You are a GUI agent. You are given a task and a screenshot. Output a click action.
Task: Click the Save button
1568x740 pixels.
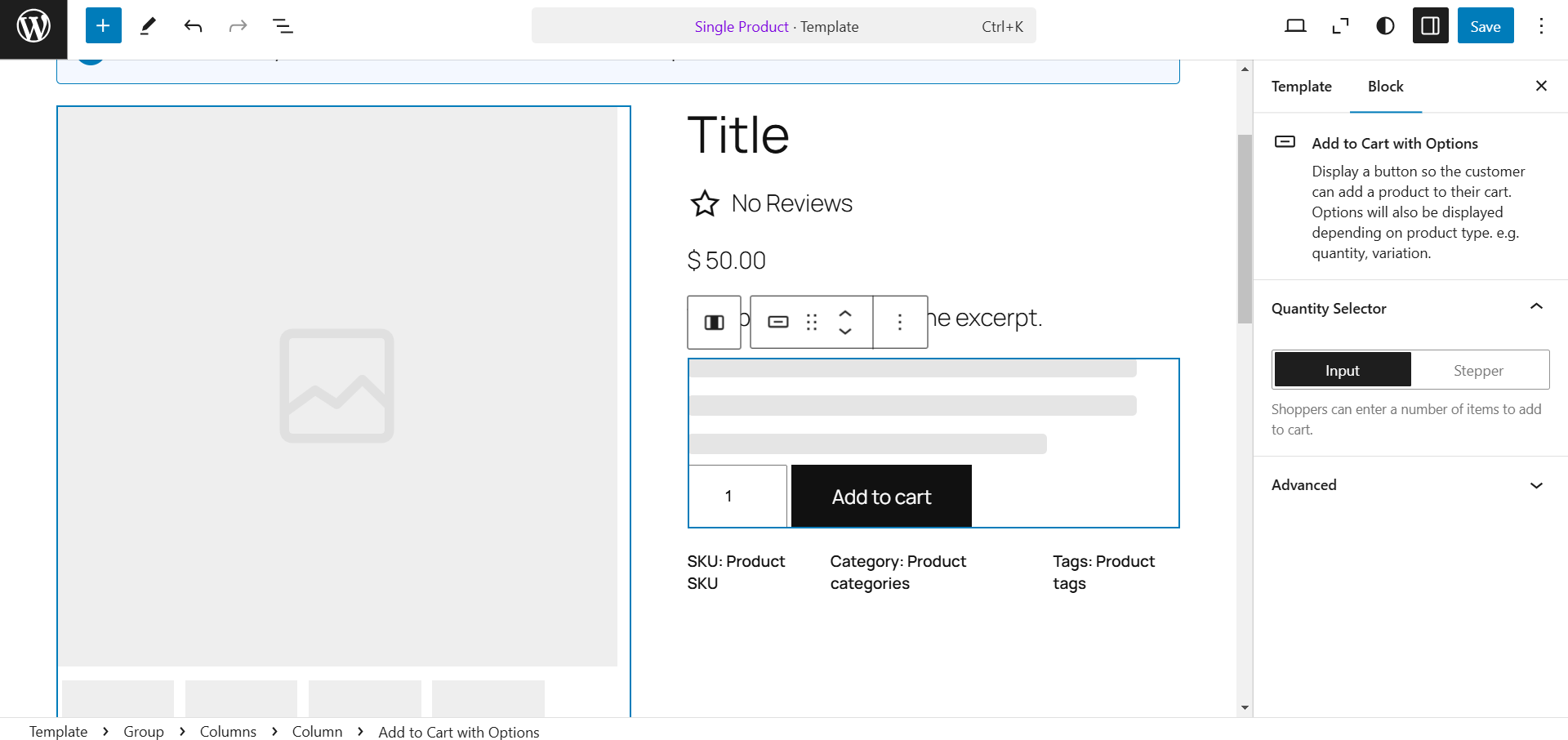[x=1485, y=25]
